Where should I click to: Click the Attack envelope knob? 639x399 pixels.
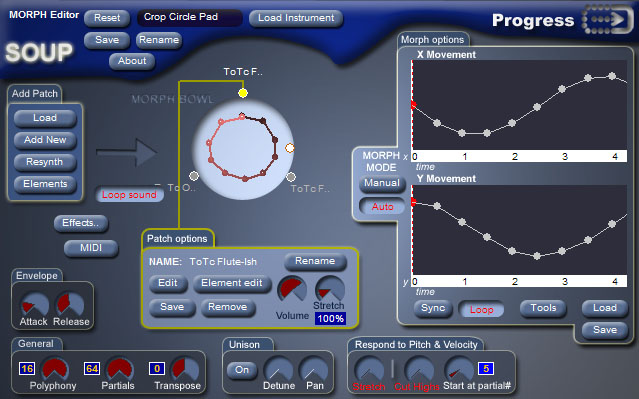35,304
